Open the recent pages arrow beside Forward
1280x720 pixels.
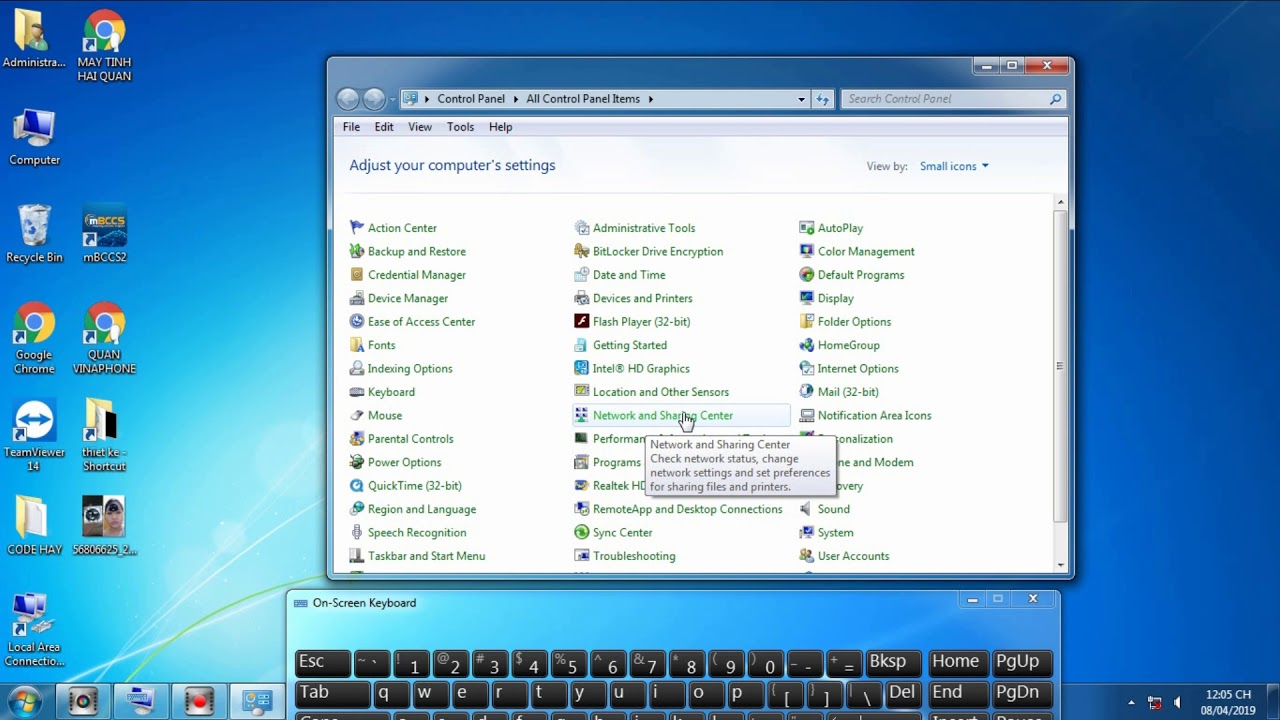click(x=392, y=99)
